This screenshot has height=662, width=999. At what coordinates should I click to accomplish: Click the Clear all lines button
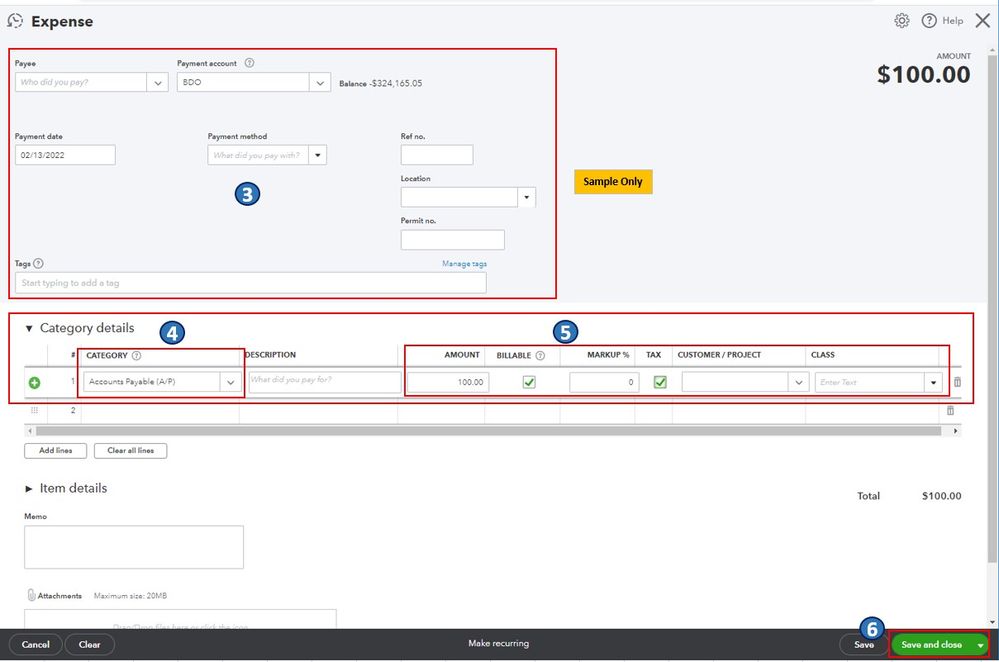(131, 450)
